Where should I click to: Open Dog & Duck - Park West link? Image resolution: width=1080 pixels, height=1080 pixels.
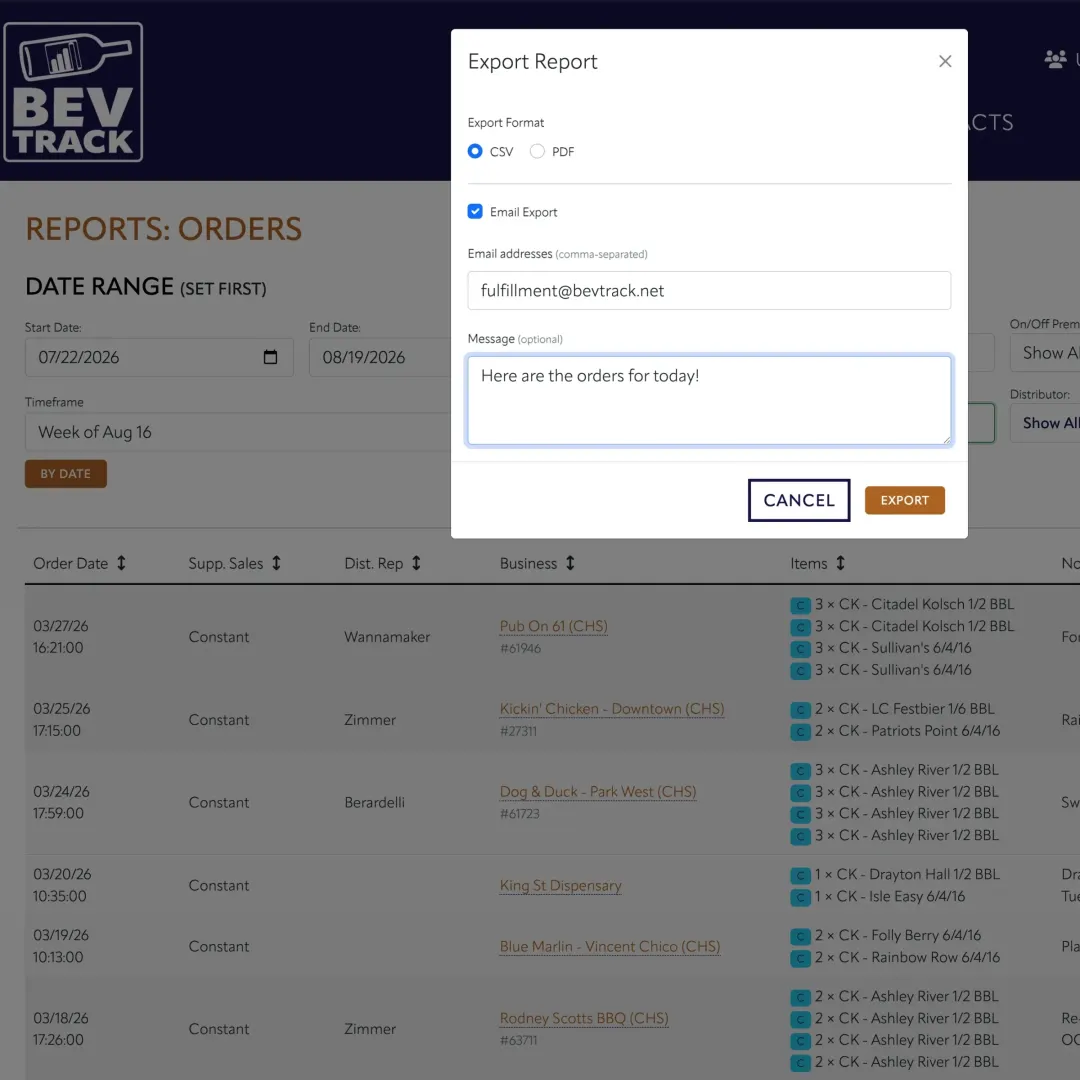[598, 791]
